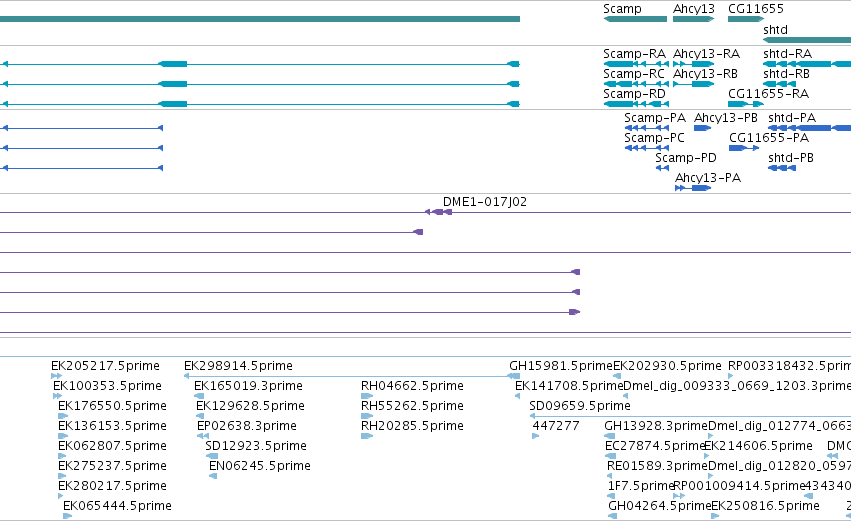Select the EN06245.5prime EST arrow

(213, 476)
